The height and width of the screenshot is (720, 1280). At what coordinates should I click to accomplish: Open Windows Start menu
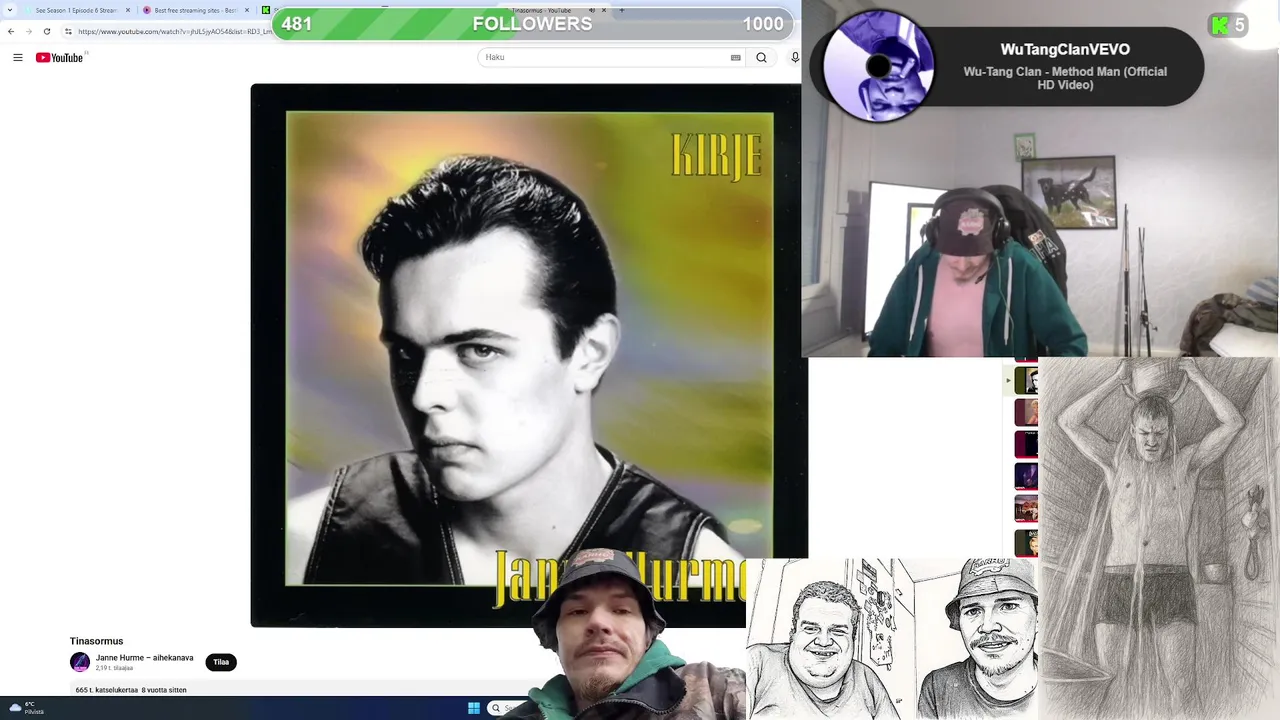tap(474, 708)
